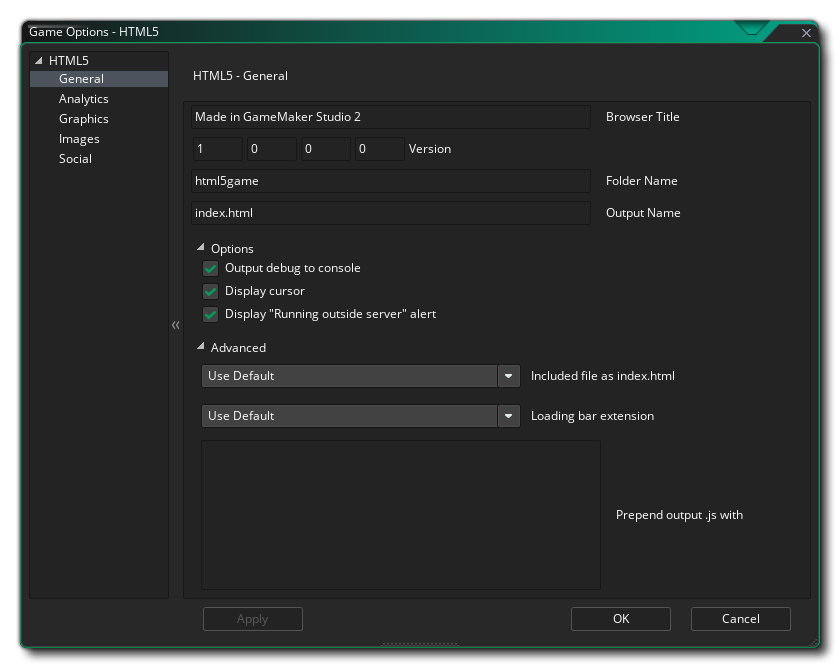The width and height of the screenshot is (840, 668).
Task: Edit the Browser Title field
Action: [390, 116]
